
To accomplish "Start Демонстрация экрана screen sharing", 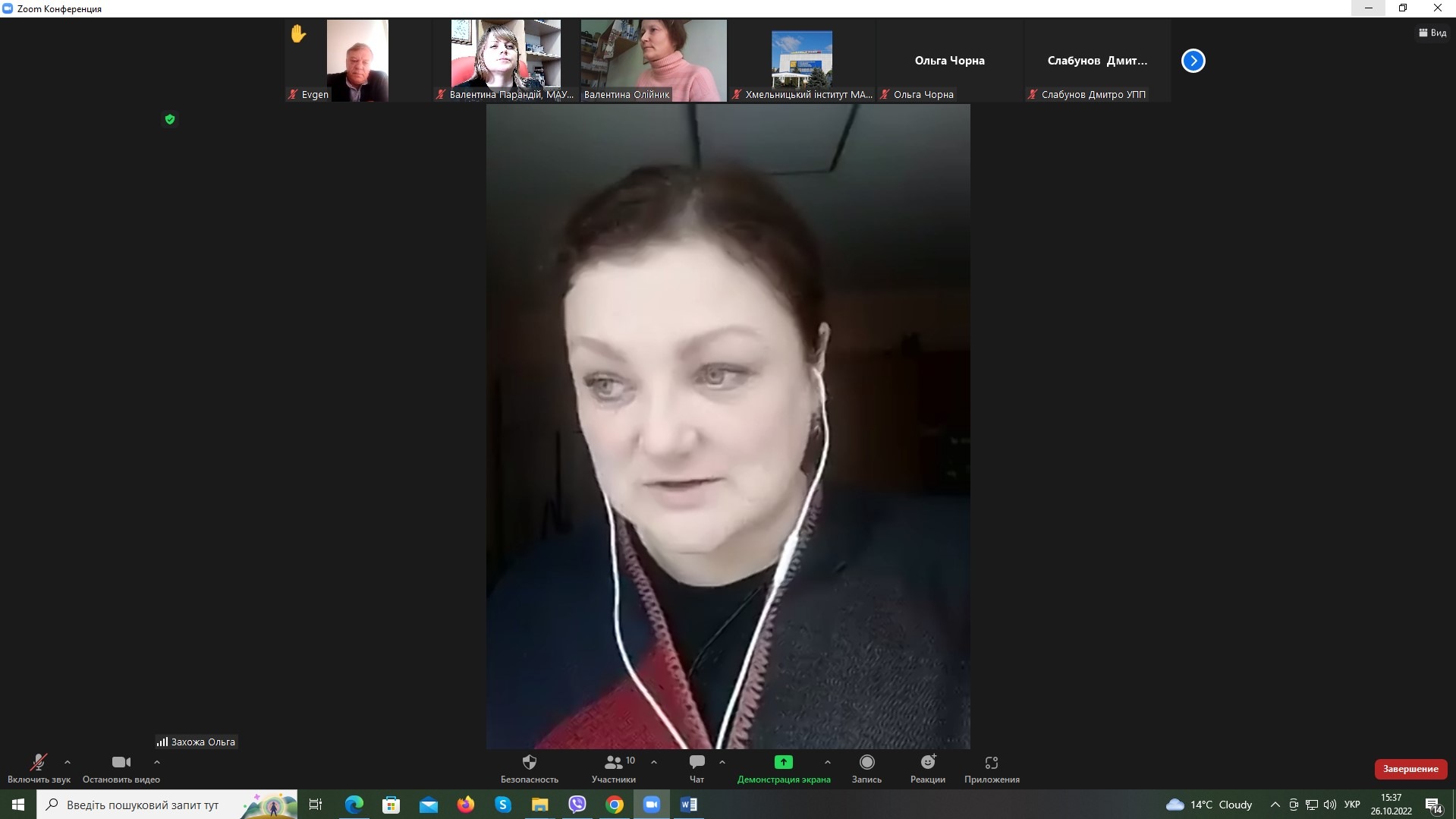I will pos(784,768).
